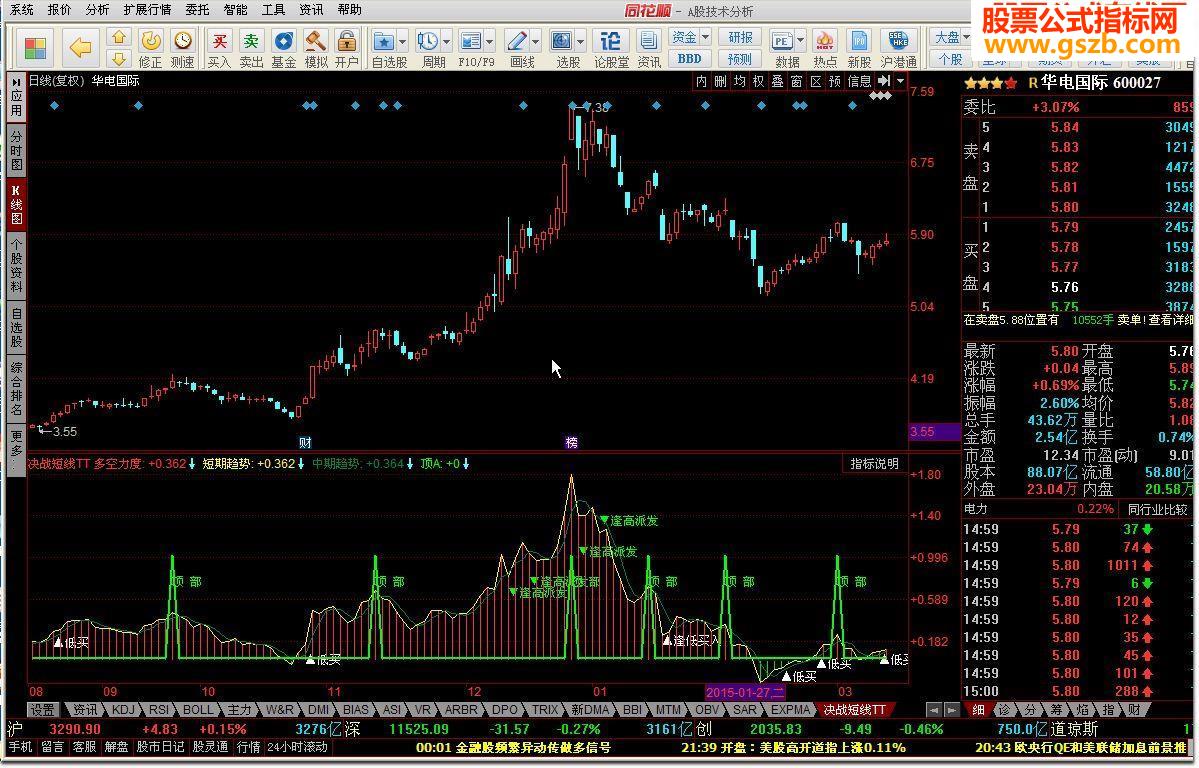Expand the 画线 dropdown arrow
Viewport: 1199px width, 768px height.
pos(535,41)
